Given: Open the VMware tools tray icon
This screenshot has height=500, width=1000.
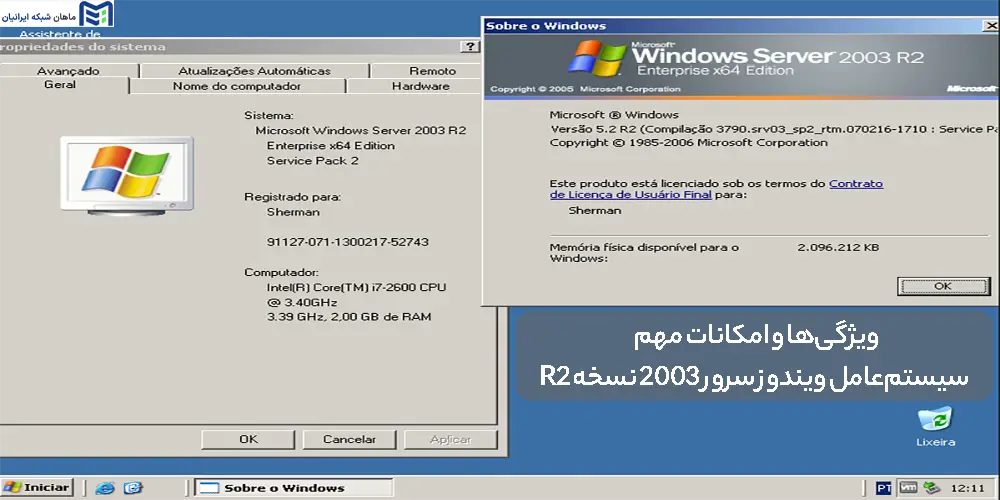Looking at the screenshot, I should (908, 488).
